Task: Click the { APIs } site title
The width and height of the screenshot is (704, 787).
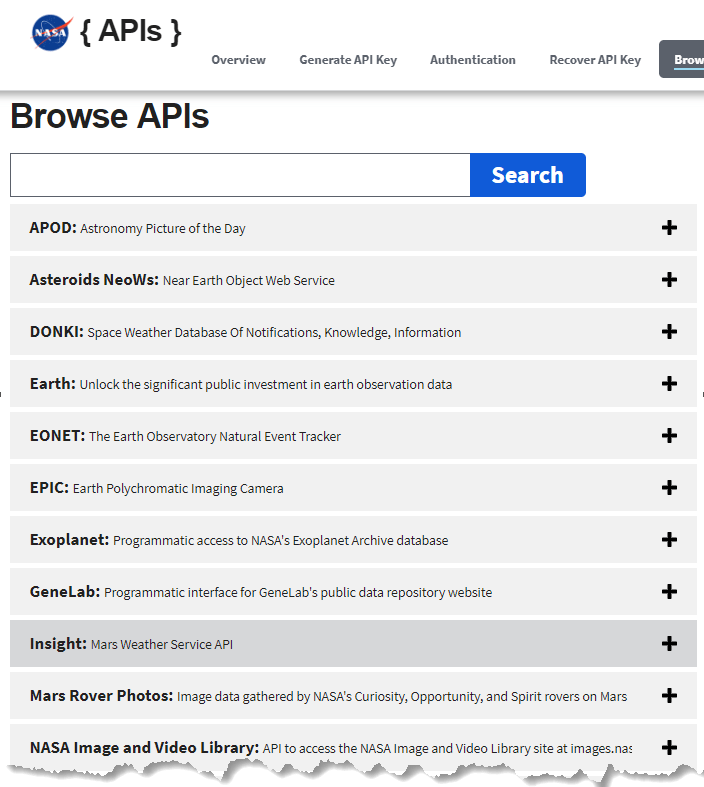Action: tap(130, 31)
